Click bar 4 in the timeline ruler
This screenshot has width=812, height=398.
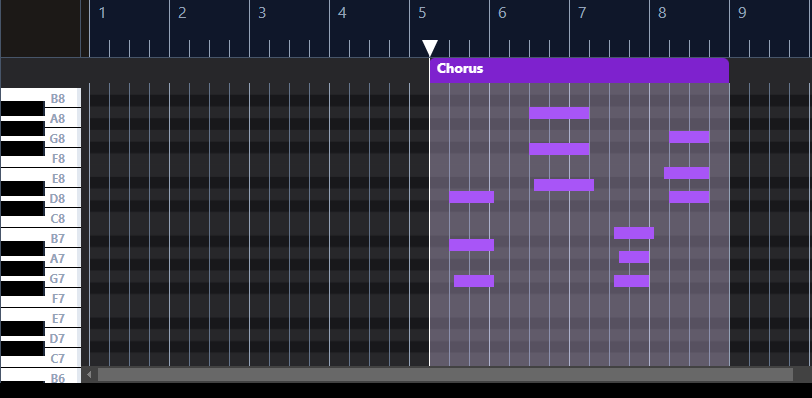pos(342,13)
